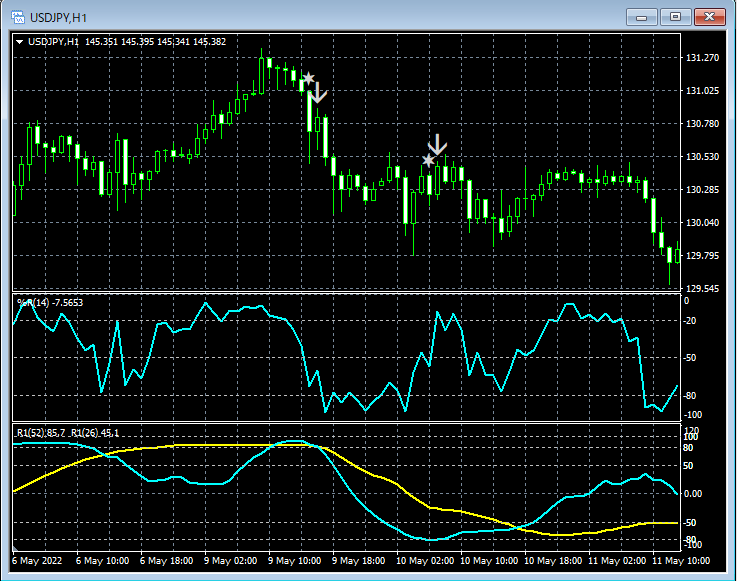The image size is (738, 581).
Task: Select the R1(52) 85.7 indicator label
Action: [x=42, y=432]
